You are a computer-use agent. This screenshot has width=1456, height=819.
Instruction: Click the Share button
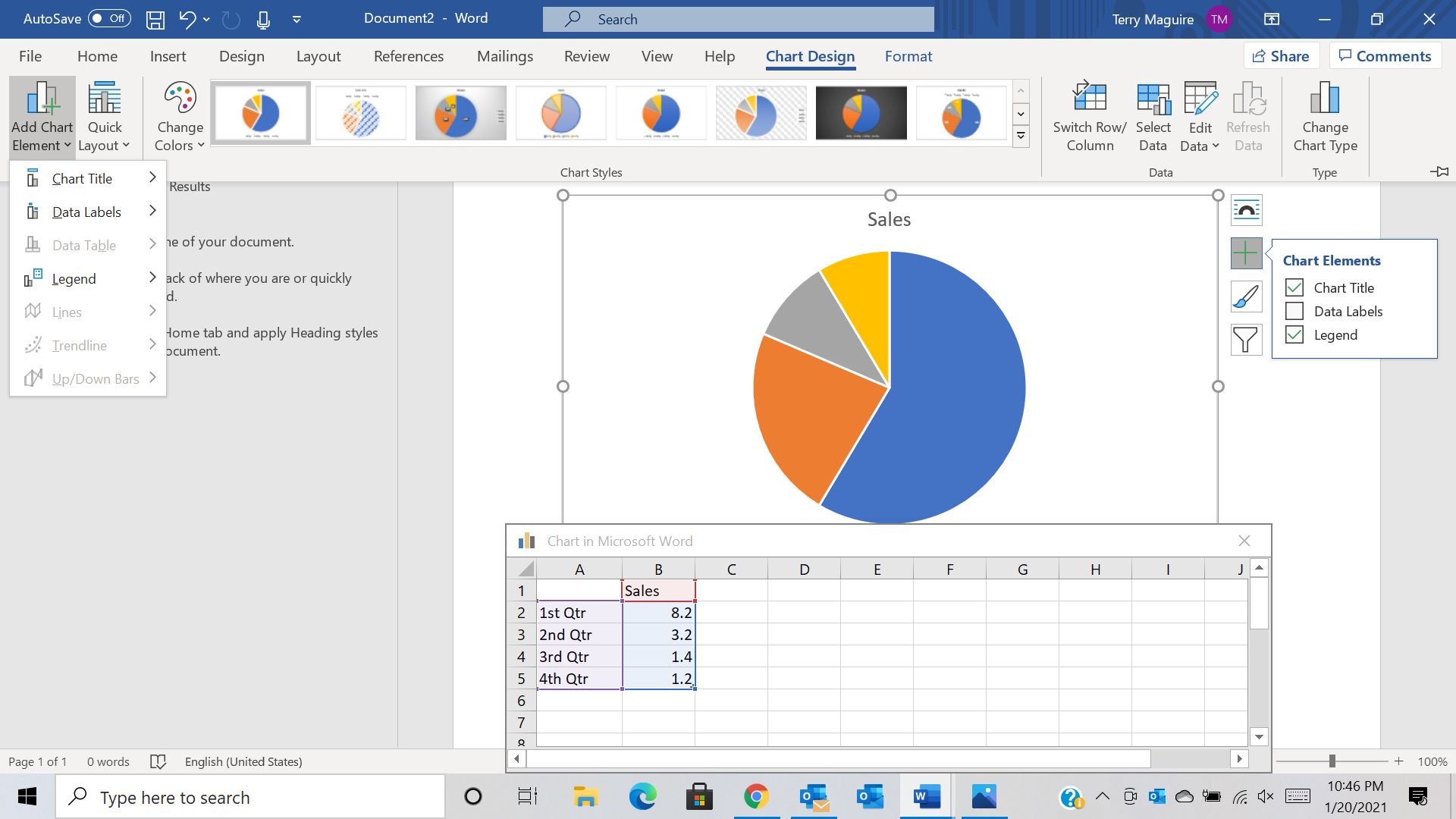click(1281, 56)
